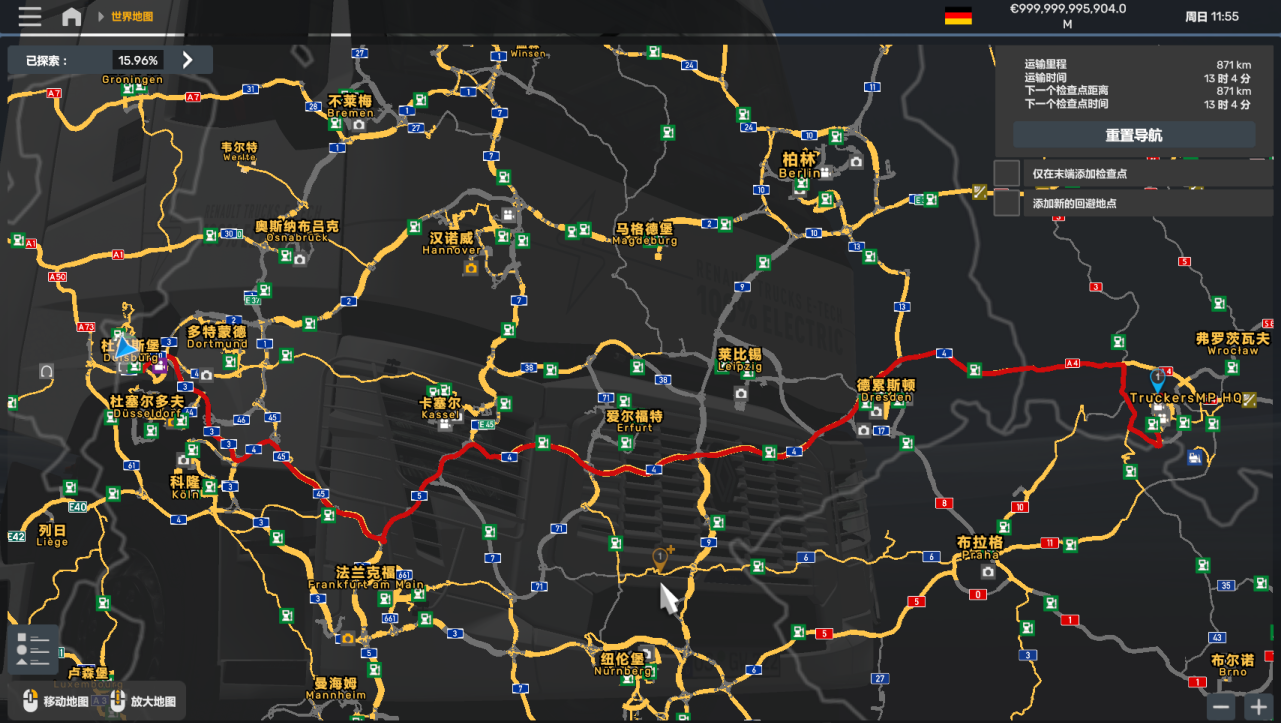Click the red A73 sign above Duisburg
1281x723 pixels.
point(86,327)
